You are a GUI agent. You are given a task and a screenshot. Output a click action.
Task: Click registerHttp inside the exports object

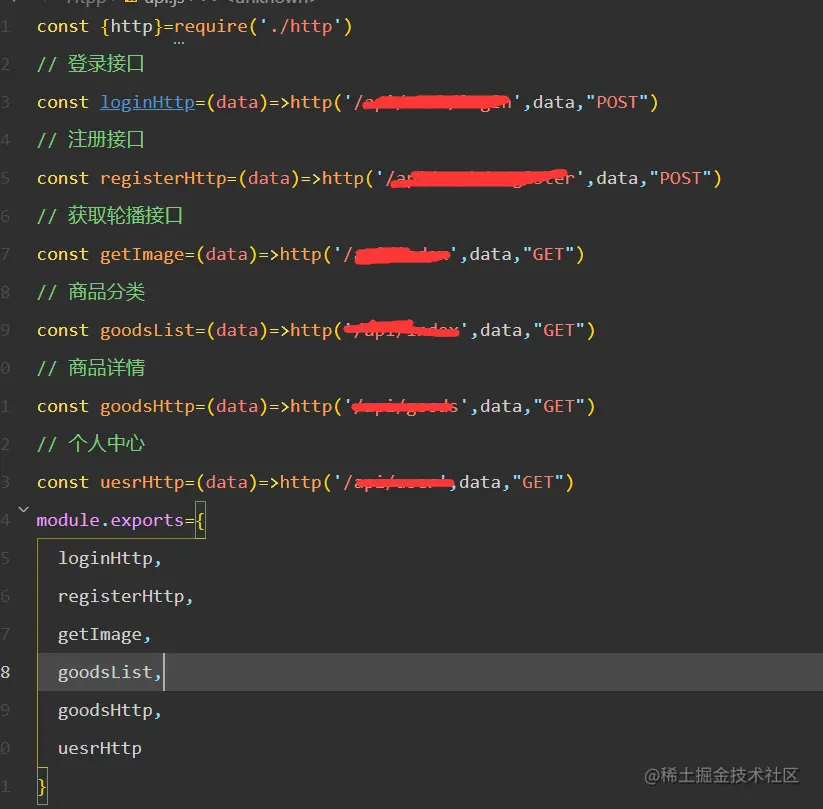[x=121, y=596]
